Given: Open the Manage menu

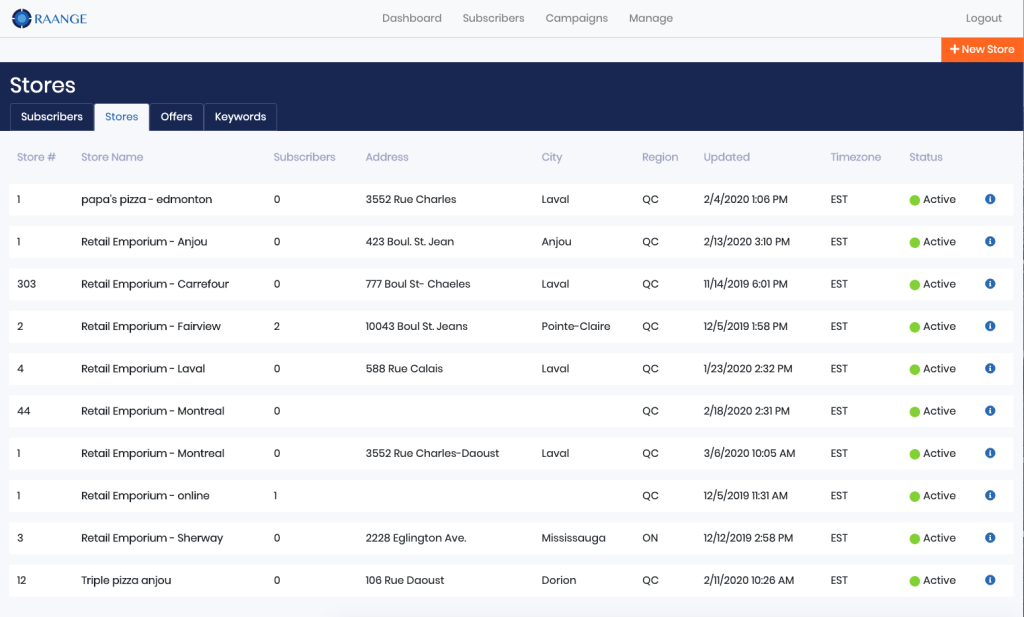Looking at the screenshot, I should coord(650,18).
